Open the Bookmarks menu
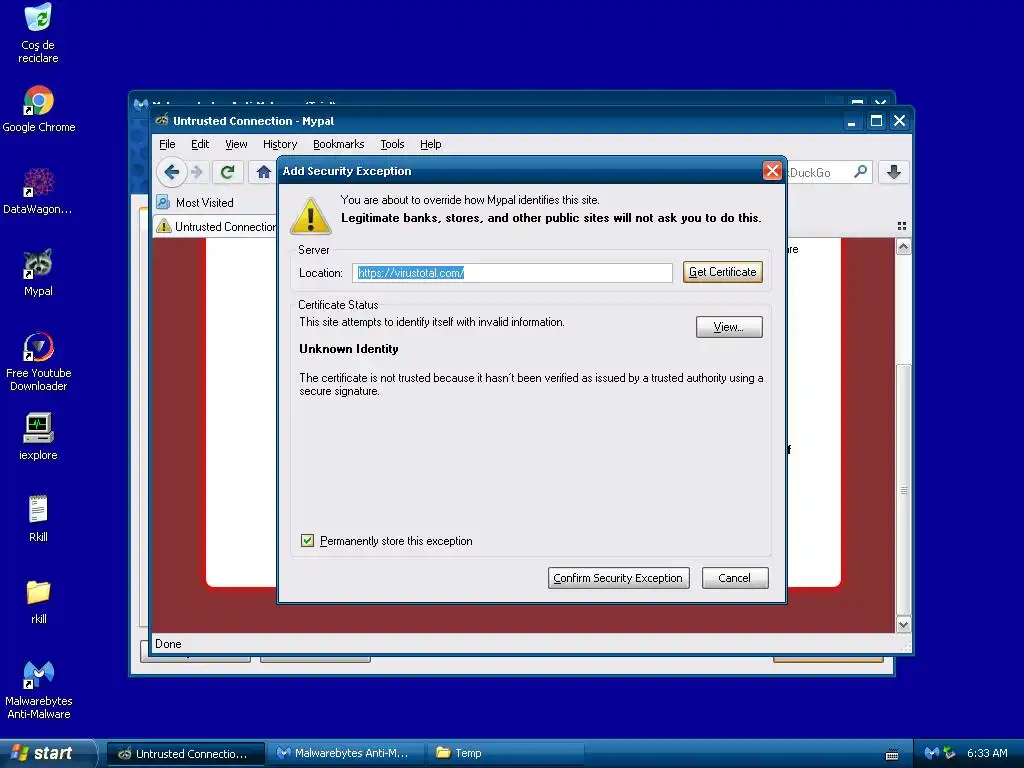The height and width of the screenshot is (768, 1024). coord(338,144)
